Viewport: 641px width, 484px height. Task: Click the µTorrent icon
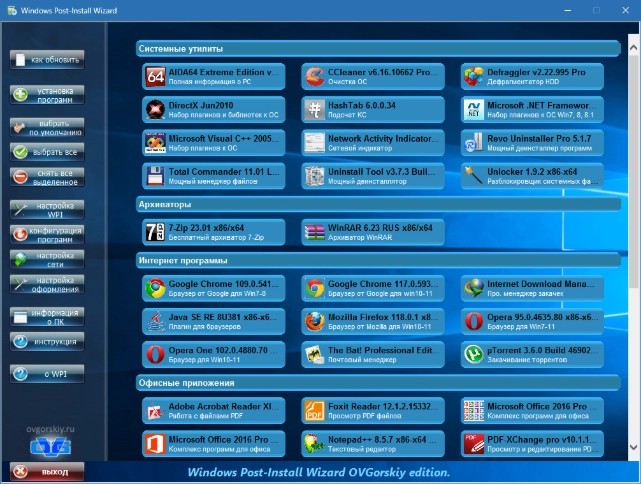(x=473, y=354)
